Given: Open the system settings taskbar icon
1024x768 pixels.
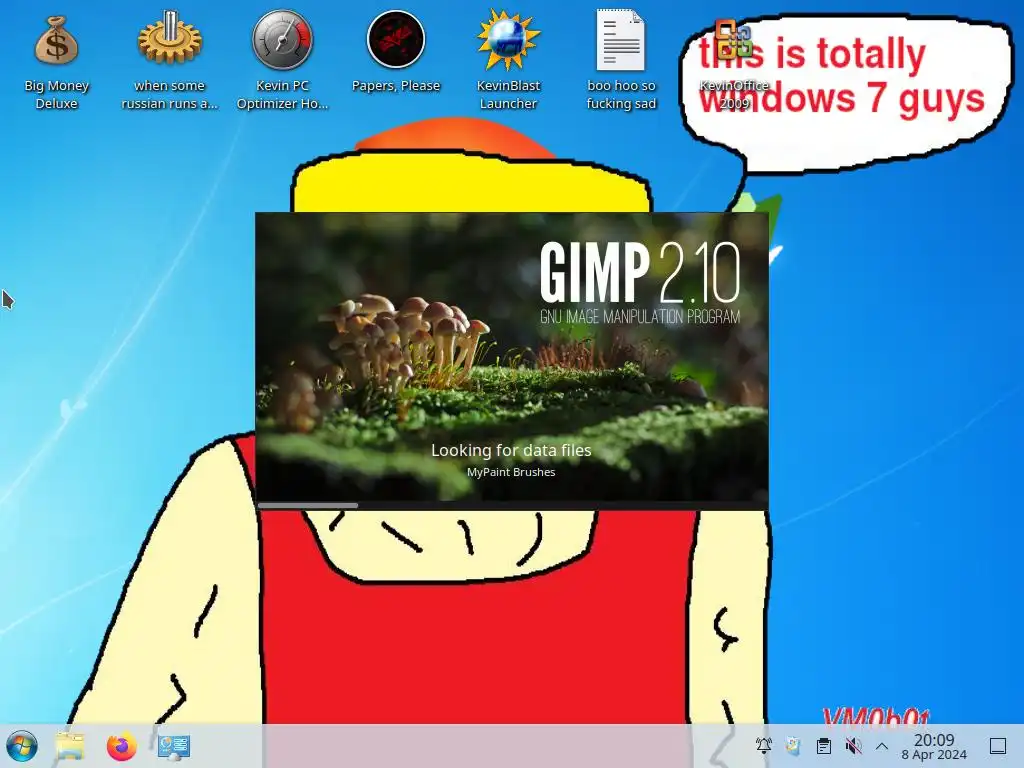Looking at the screenshot, I should [x=174, y=746].
